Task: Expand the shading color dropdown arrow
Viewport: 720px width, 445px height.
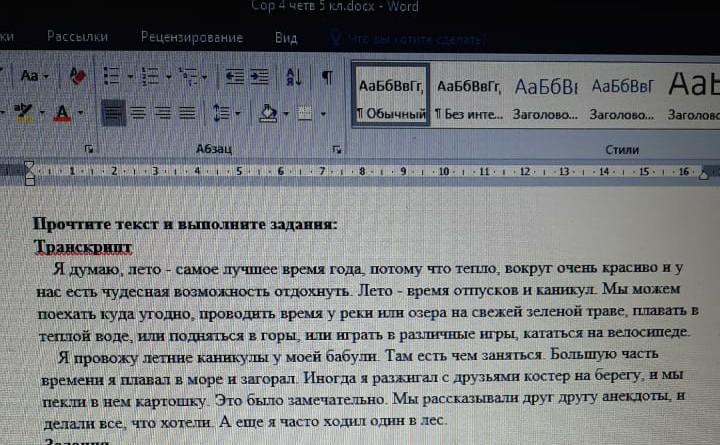Action: tap(286, 113)
